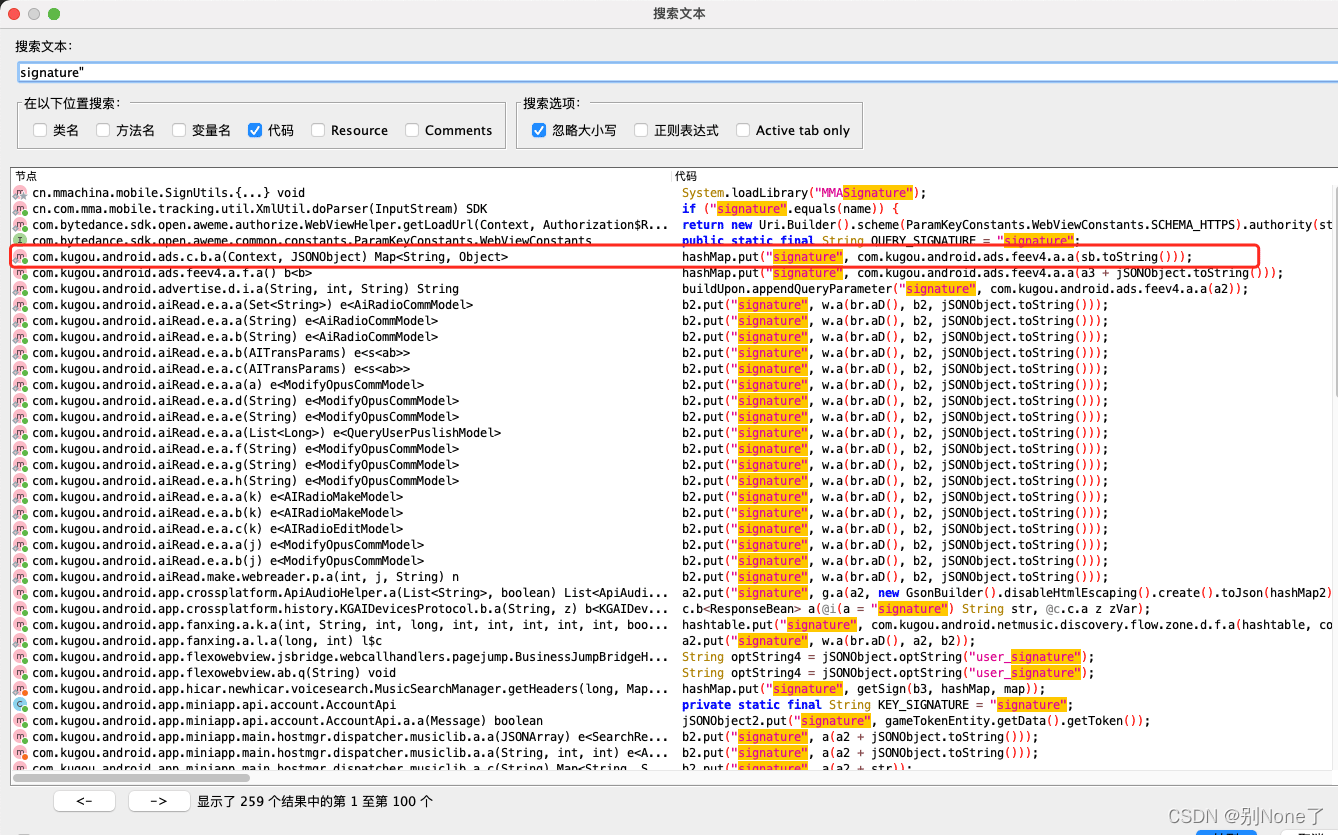Select the advertise.d.i.a(String, int, String) result row
This screenshot has height=835, width=1338.
231,289
